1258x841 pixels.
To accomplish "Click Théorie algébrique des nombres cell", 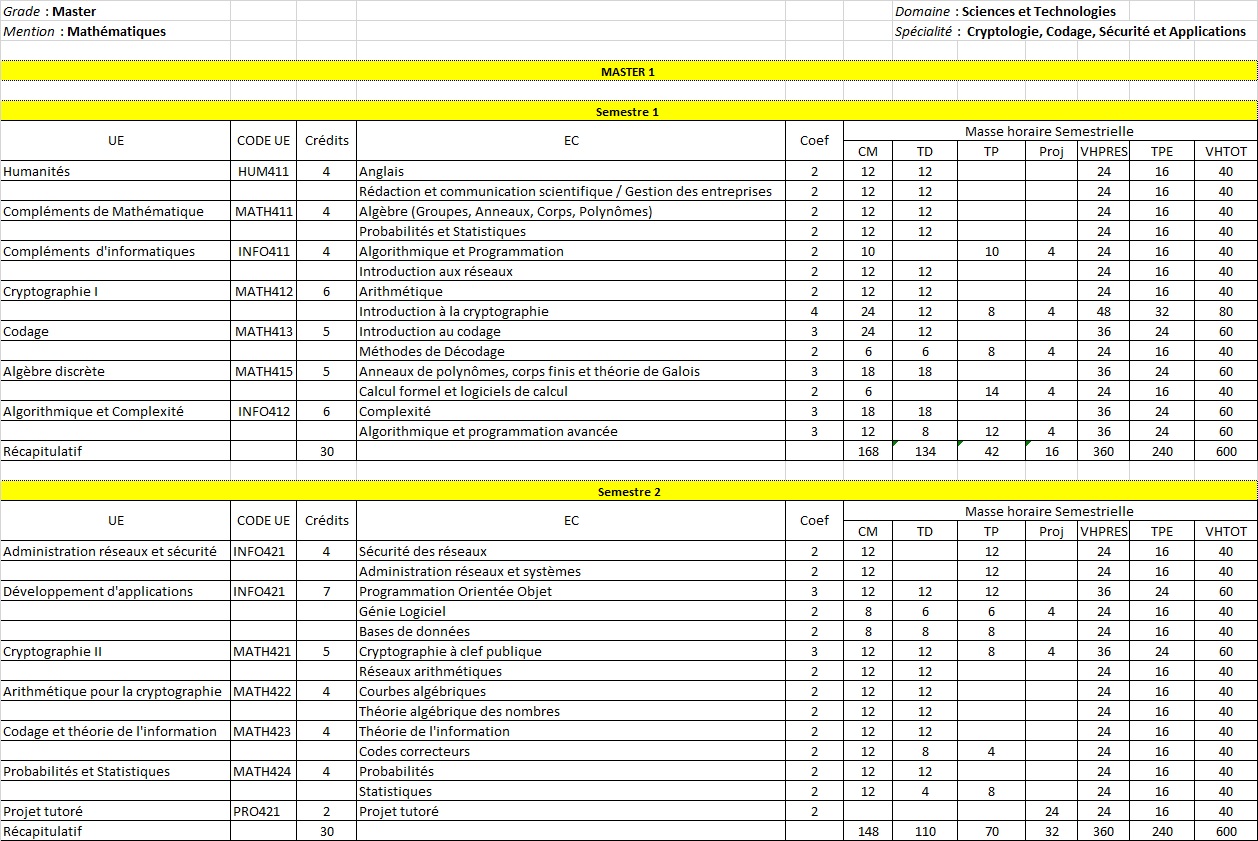I will coord(571,711).
